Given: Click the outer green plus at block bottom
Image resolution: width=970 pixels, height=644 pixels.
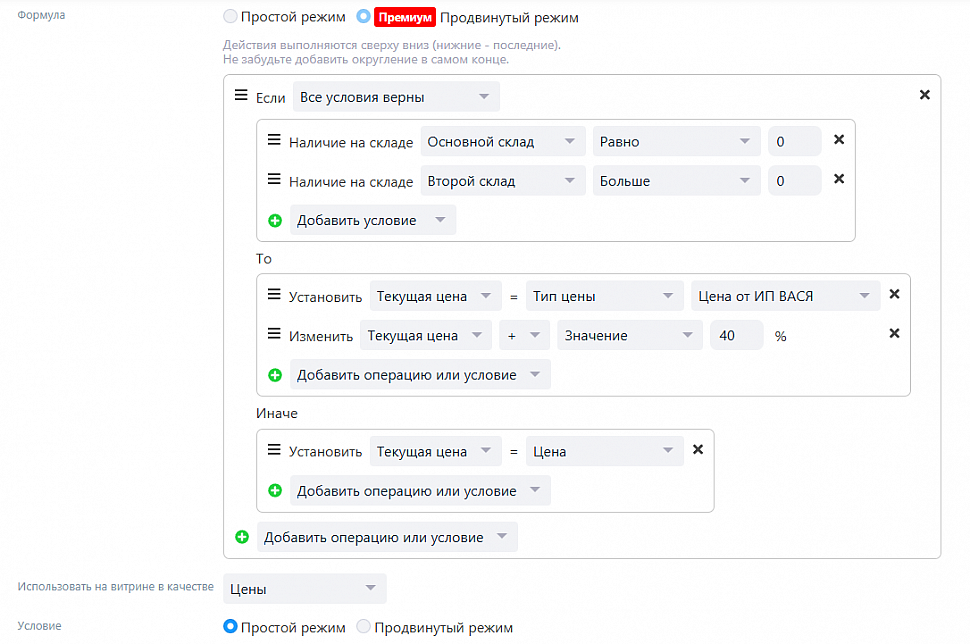Looking at the screenshot, I should coord(242,538).
